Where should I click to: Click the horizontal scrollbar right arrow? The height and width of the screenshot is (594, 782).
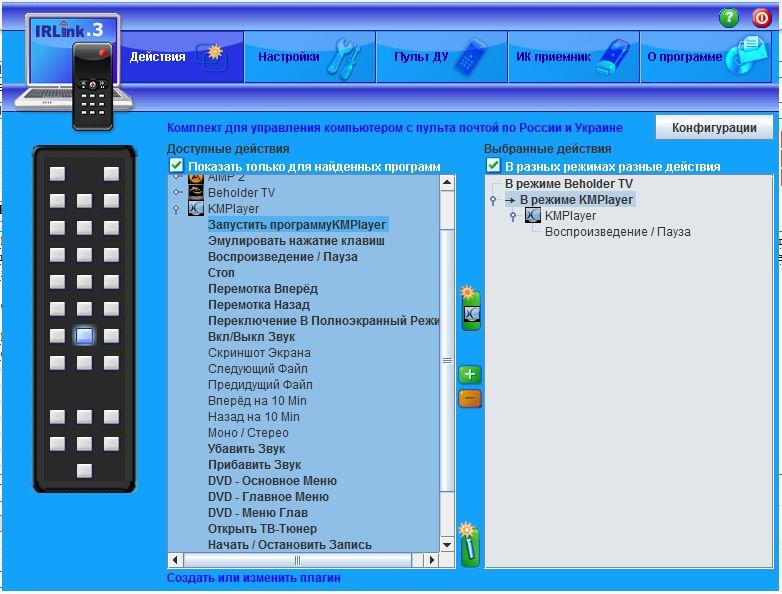click(x=432, y=560)
